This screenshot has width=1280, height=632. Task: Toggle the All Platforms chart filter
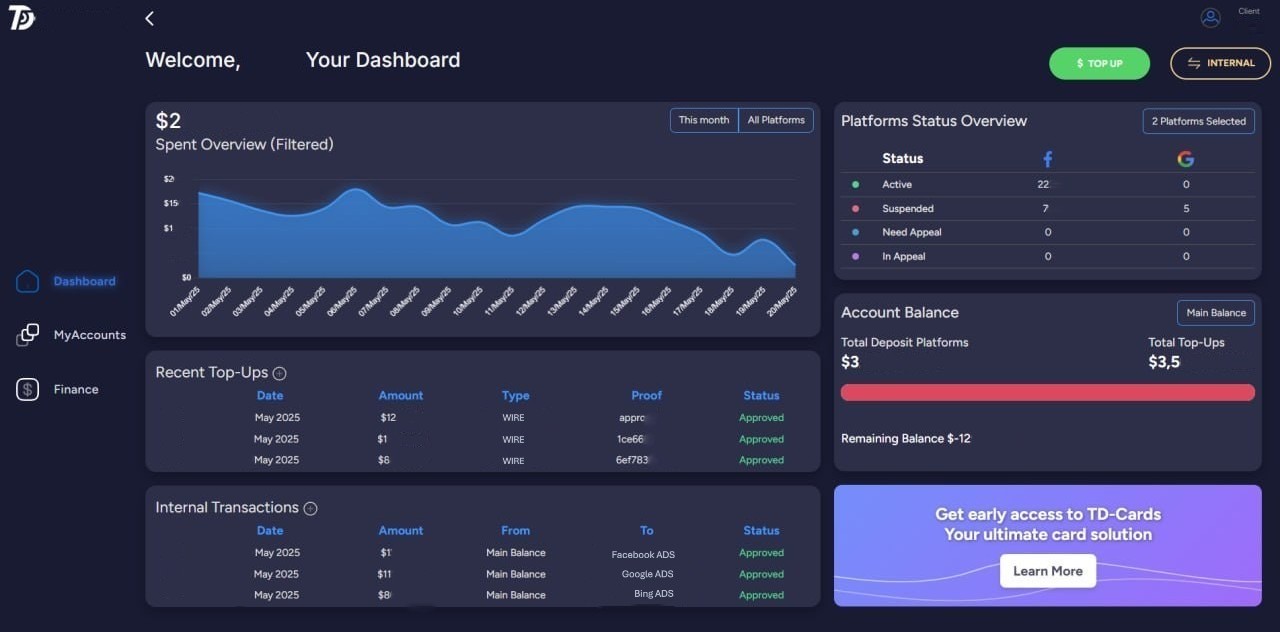coord(776,119)
